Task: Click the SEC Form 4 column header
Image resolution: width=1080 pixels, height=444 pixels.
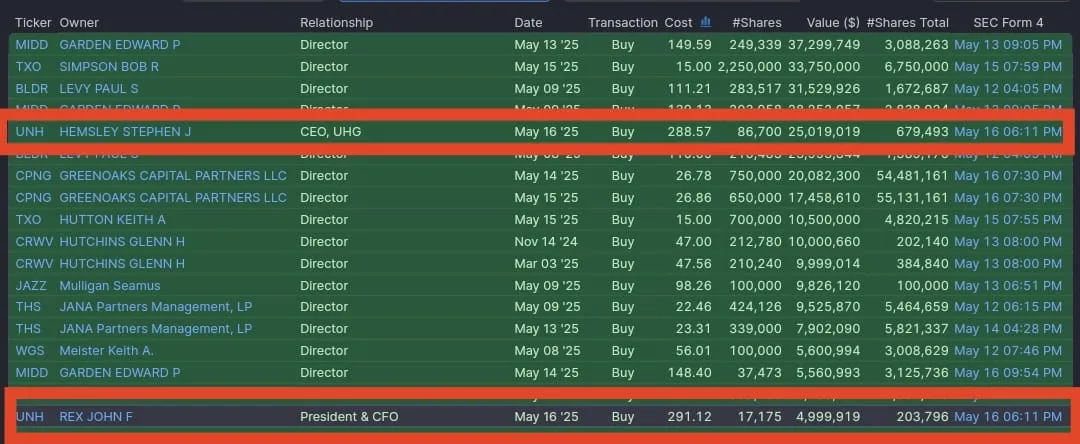Action: point(1008,23)
